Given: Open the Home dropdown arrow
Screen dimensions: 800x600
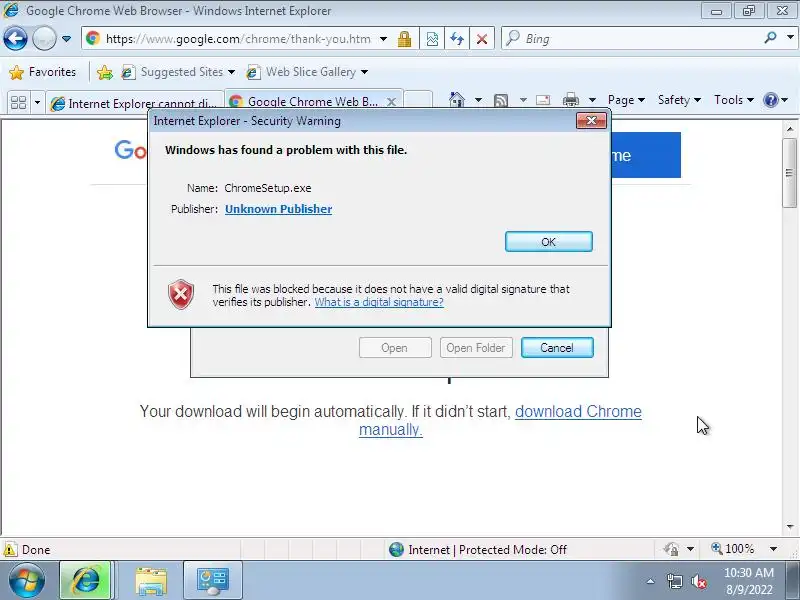Looking at the screenshot, I should pyautogui.click(x=478, y=100).
